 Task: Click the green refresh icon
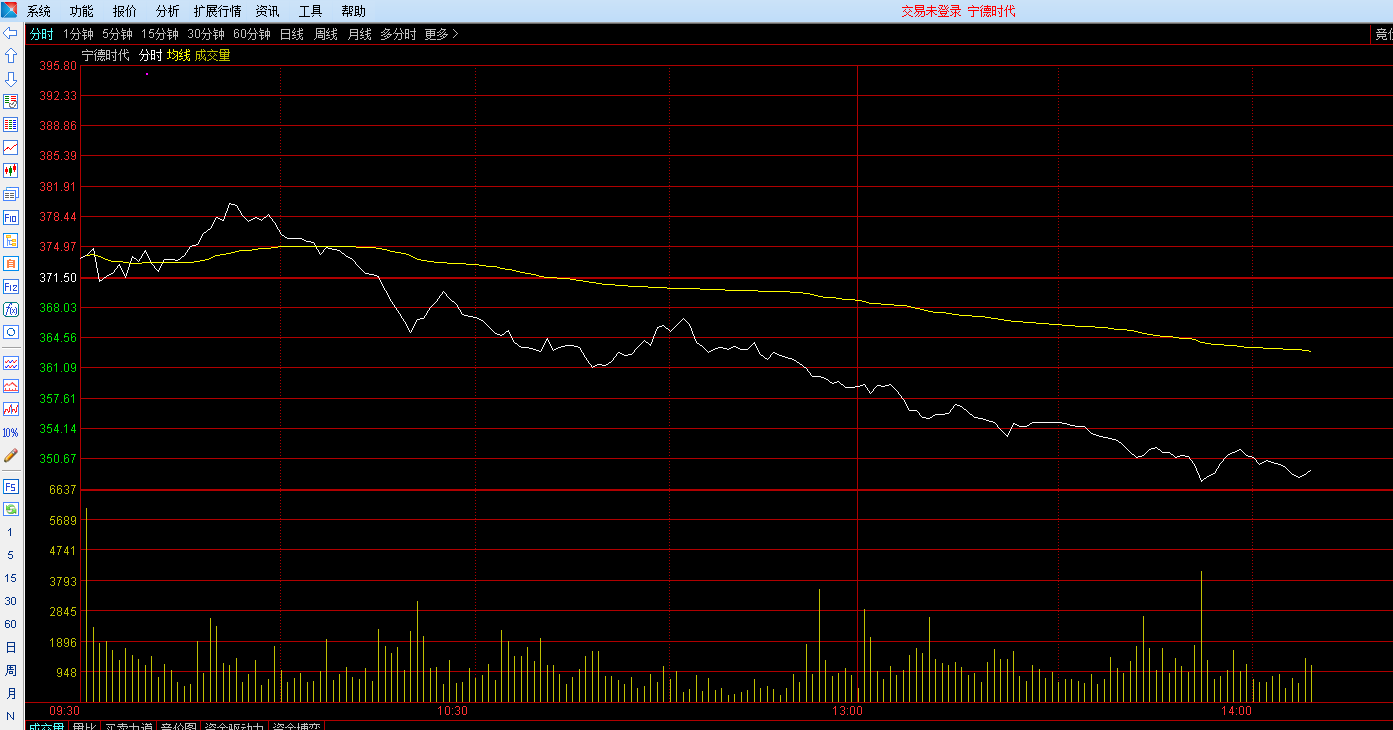tap(11, 509)
